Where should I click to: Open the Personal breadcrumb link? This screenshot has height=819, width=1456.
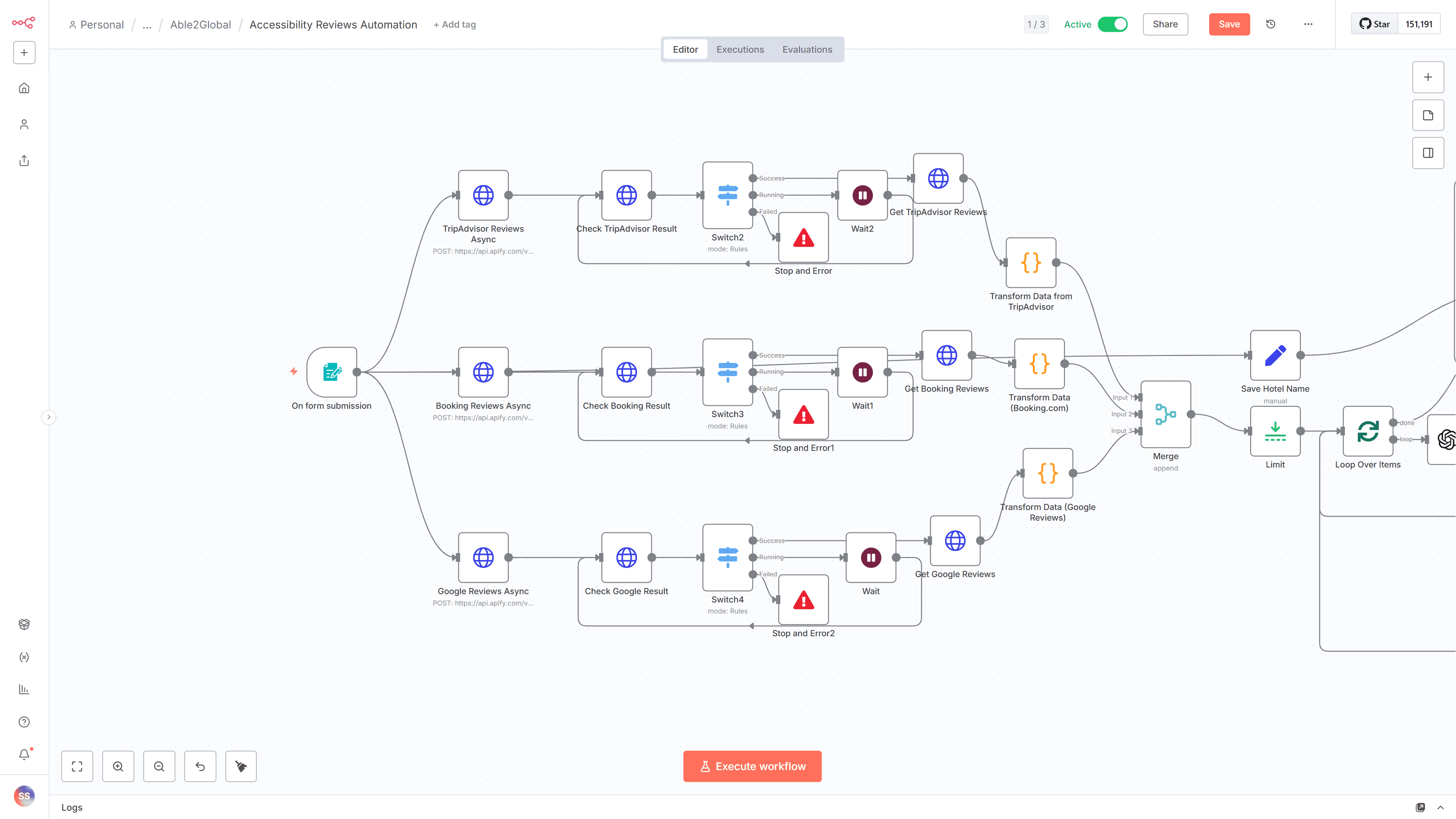[96, 25]
